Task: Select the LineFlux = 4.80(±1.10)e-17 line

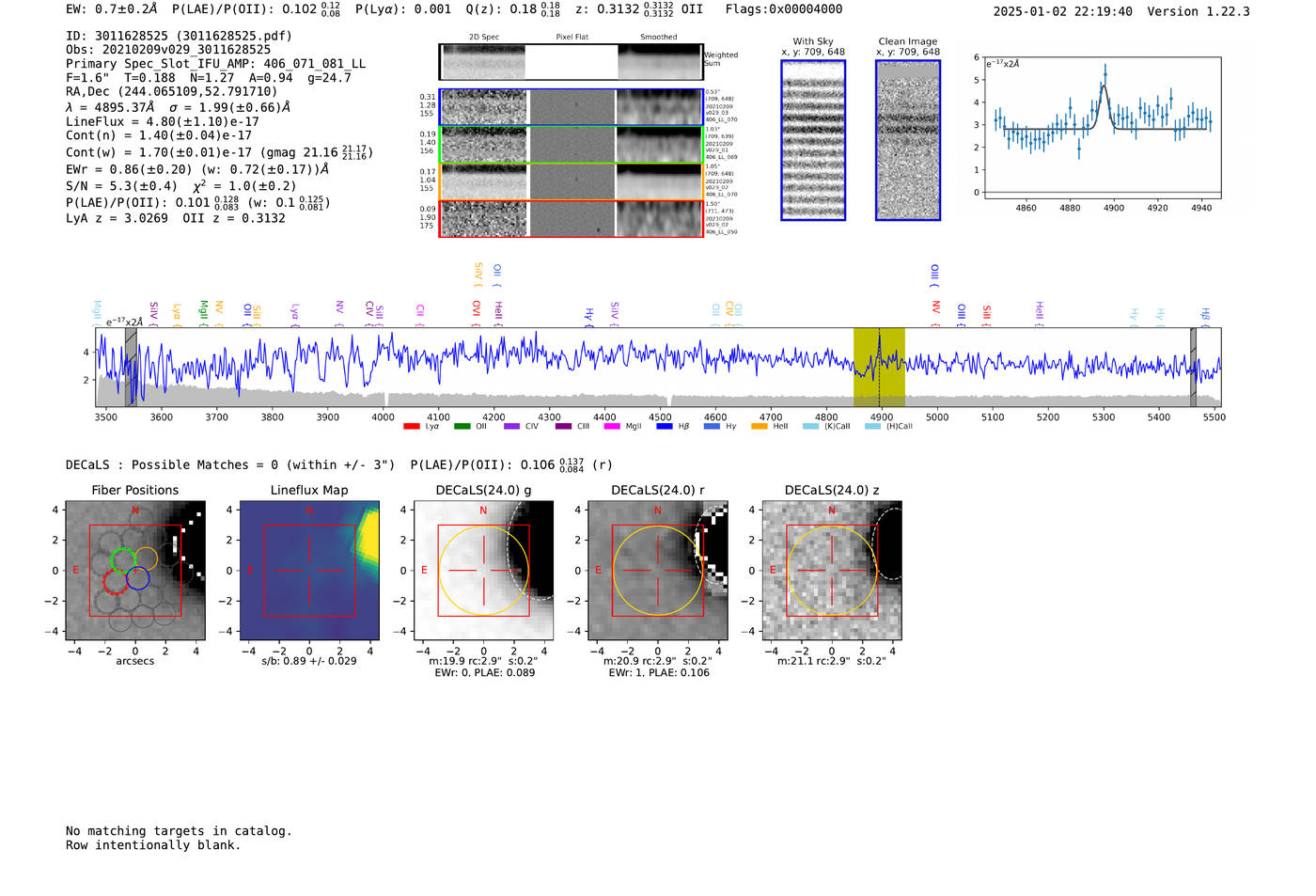Action: pos(163,121)
